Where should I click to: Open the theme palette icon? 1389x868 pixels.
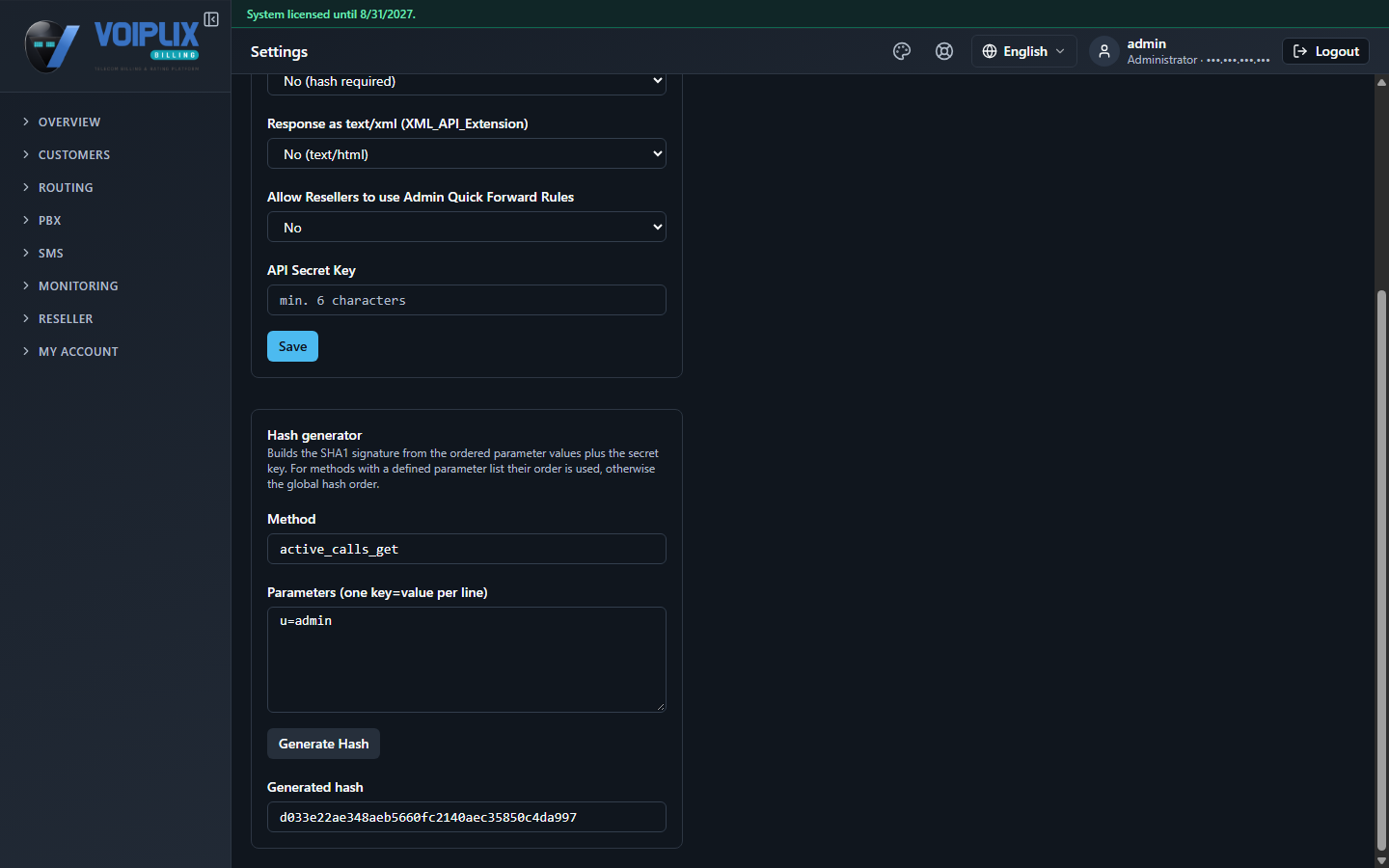pos(902,51)
